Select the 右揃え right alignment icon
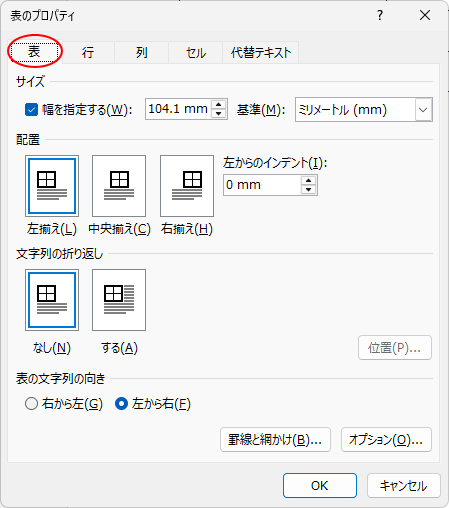 point(187,186)
